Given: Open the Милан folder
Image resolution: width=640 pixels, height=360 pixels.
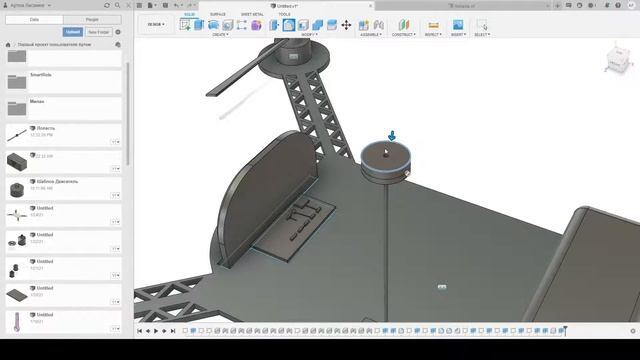Looking at the screenshot, I should (64, 108).
